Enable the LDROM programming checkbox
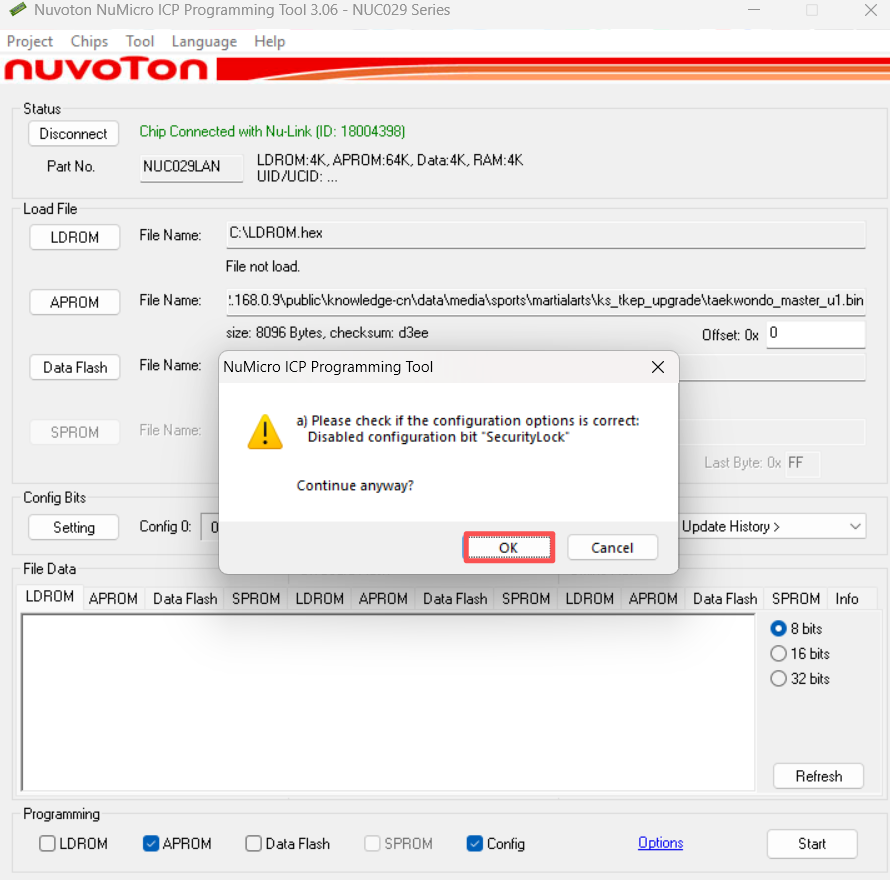The height and width of the screenshot is (880, 890). 48,844
